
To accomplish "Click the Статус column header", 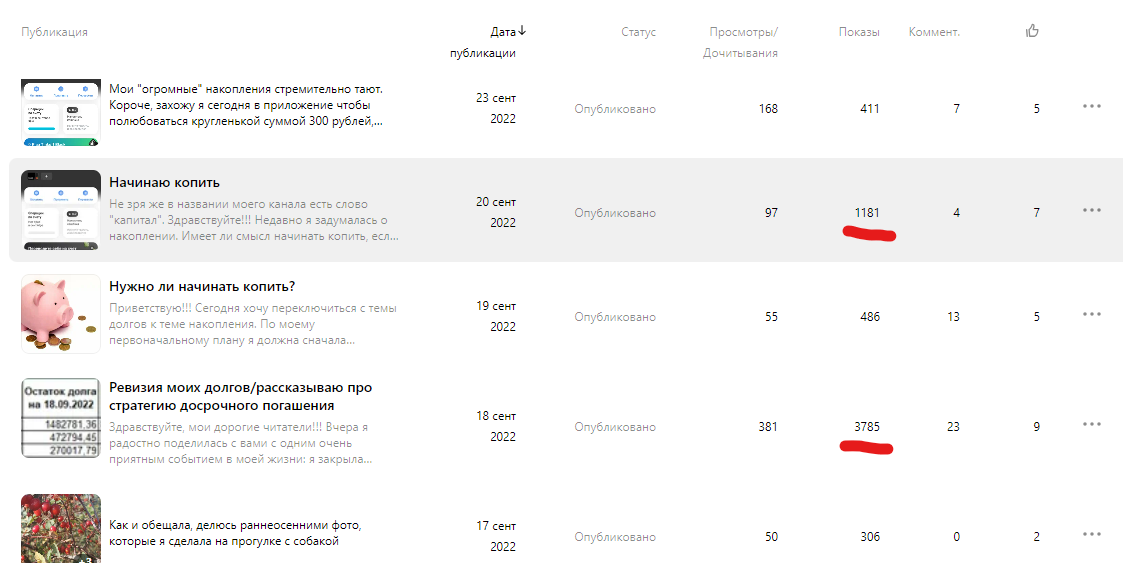I will click(x=638, y=32).
